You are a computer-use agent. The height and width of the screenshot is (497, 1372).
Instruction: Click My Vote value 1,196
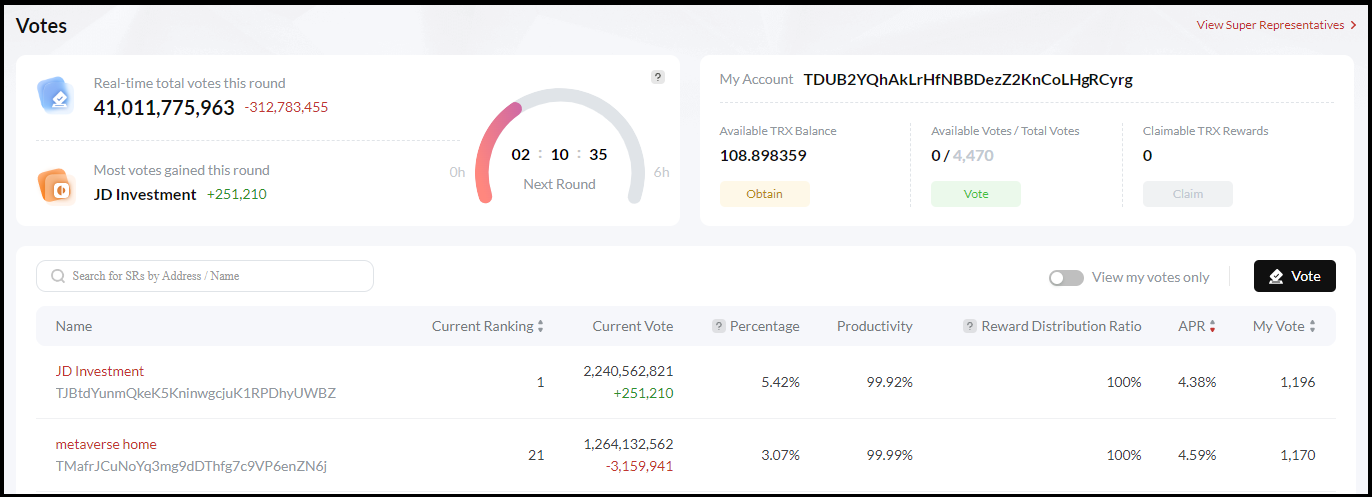(1297, 382)
